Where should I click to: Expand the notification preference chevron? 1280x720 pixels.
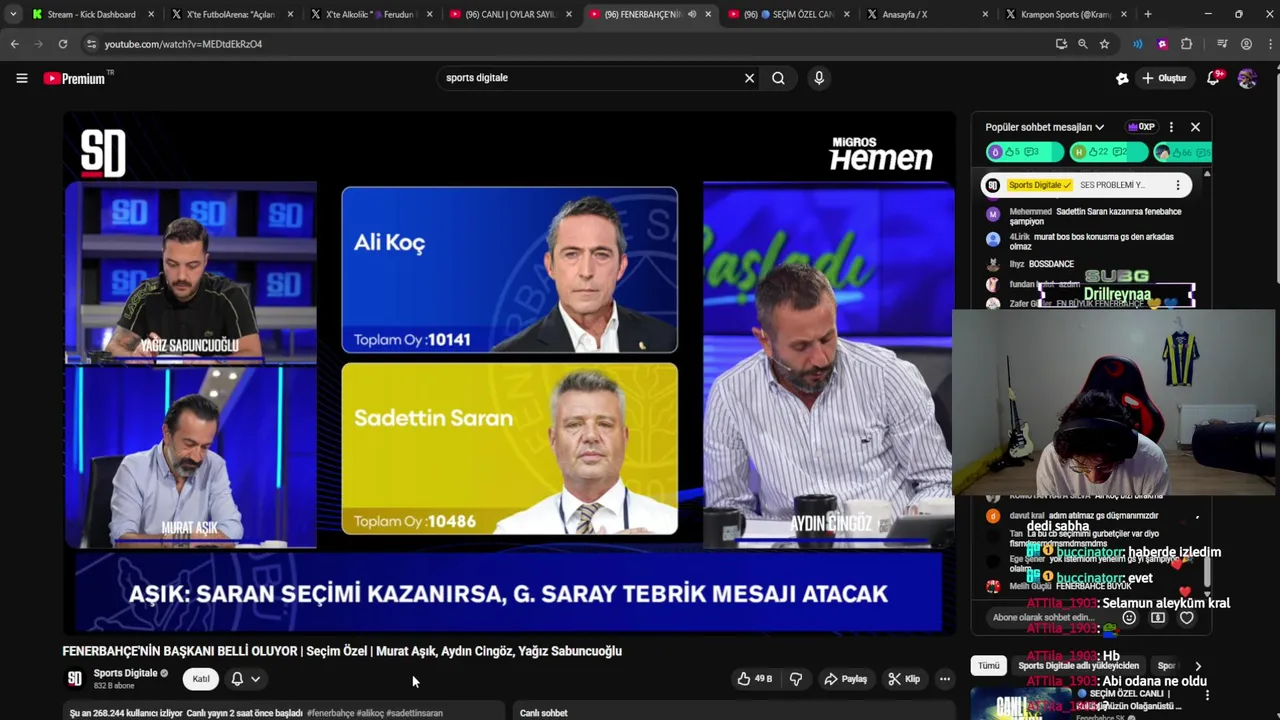click(x=256, y=679)
